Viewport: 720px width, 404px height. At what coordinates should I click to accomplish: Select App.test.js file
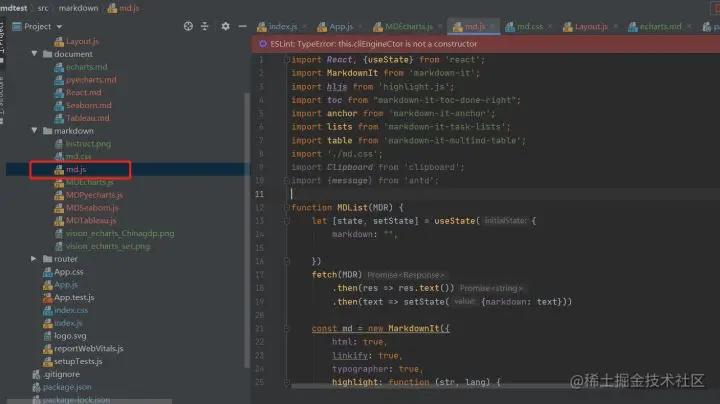69,297
